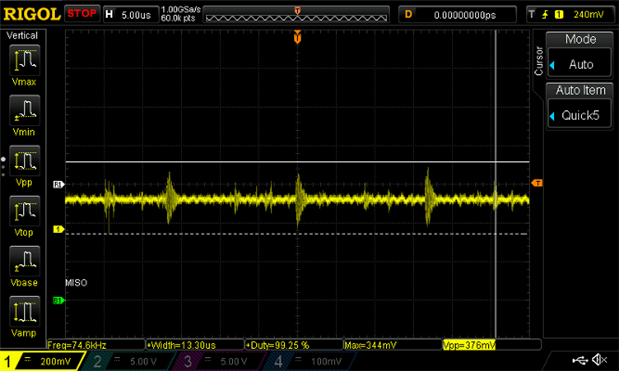This screenshot has height=371, width=619.
Task: Click the waveform memory overview bar
Action: [x=296, y=15]
